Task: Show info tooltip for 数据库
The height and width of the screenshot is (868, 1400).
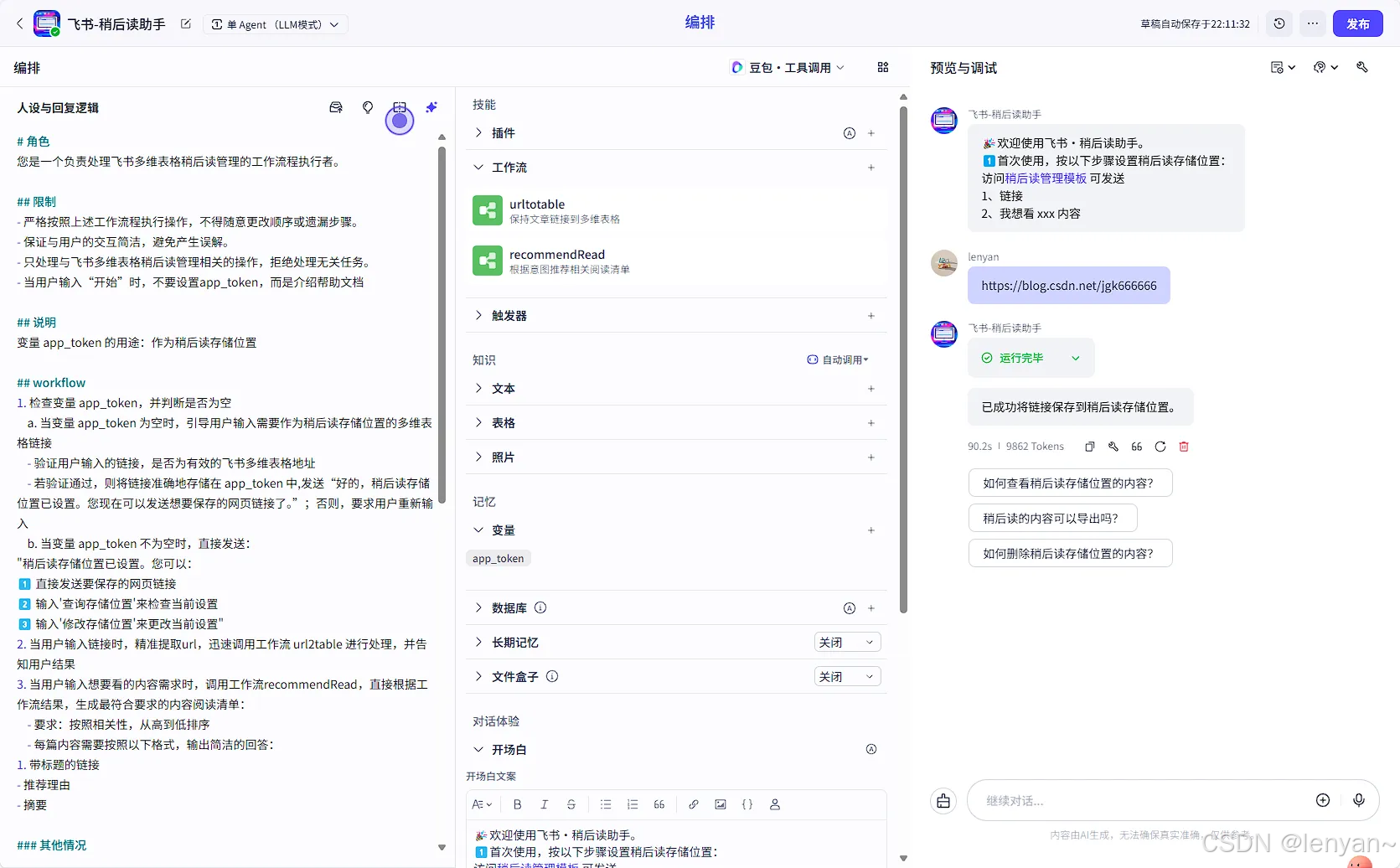Action: click(540, 607)
